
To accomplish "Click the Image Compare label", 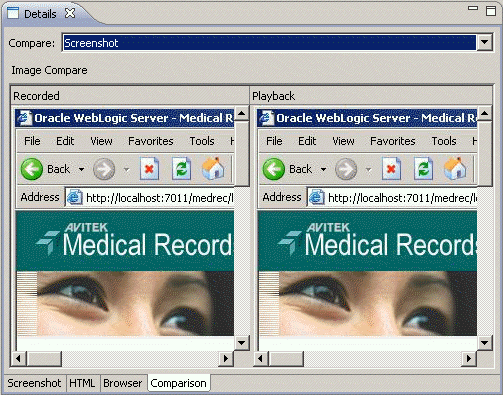I will point(49,70).
